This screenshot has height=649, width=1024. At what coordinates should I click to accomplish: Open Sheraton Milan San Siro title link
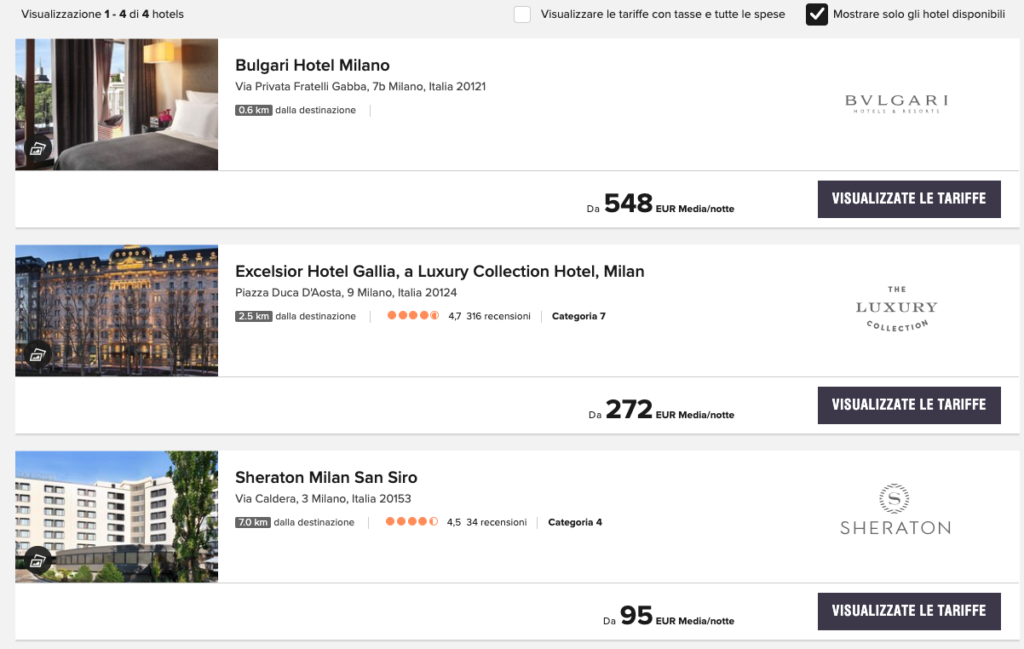coord(326,477)
